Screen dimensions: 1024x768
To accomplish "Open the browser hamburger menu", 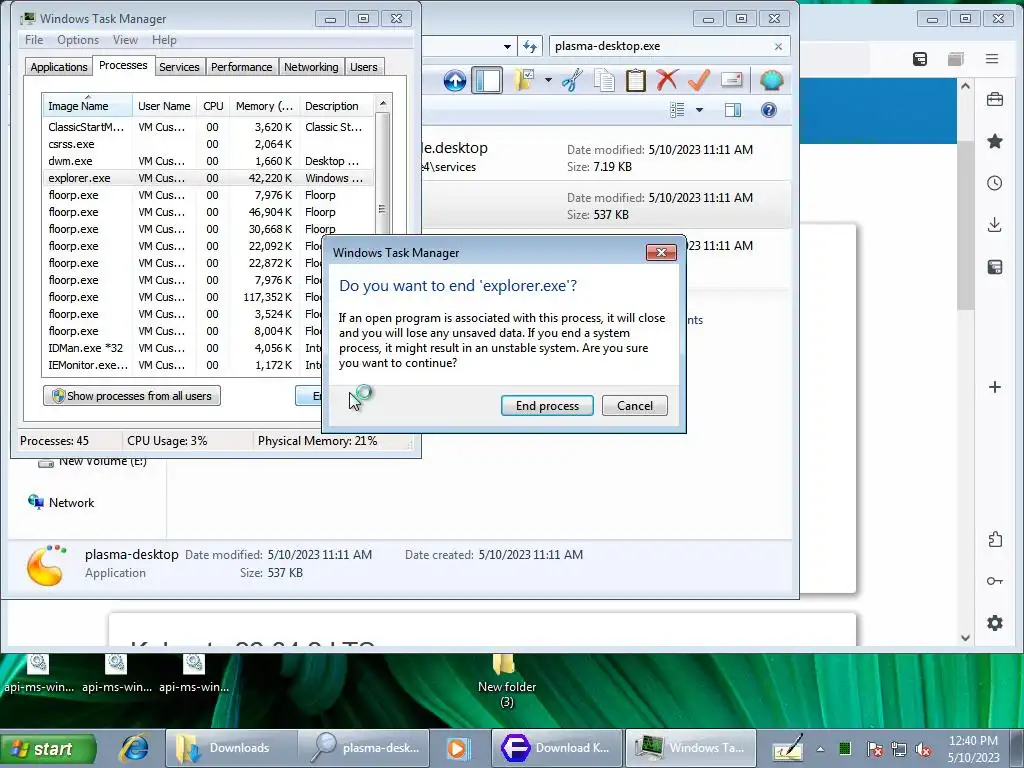I will 992,59.
